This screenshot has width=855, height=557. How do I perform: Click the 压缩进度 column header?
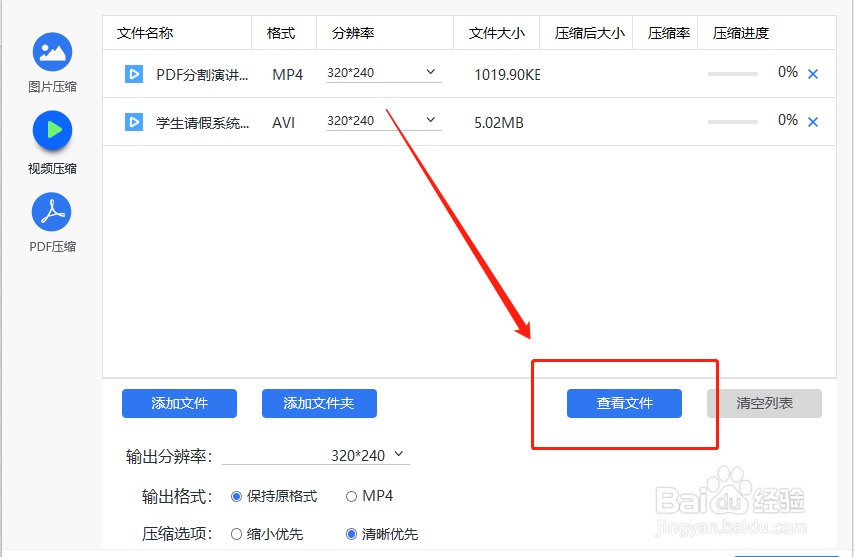click(x=740, y=33)
